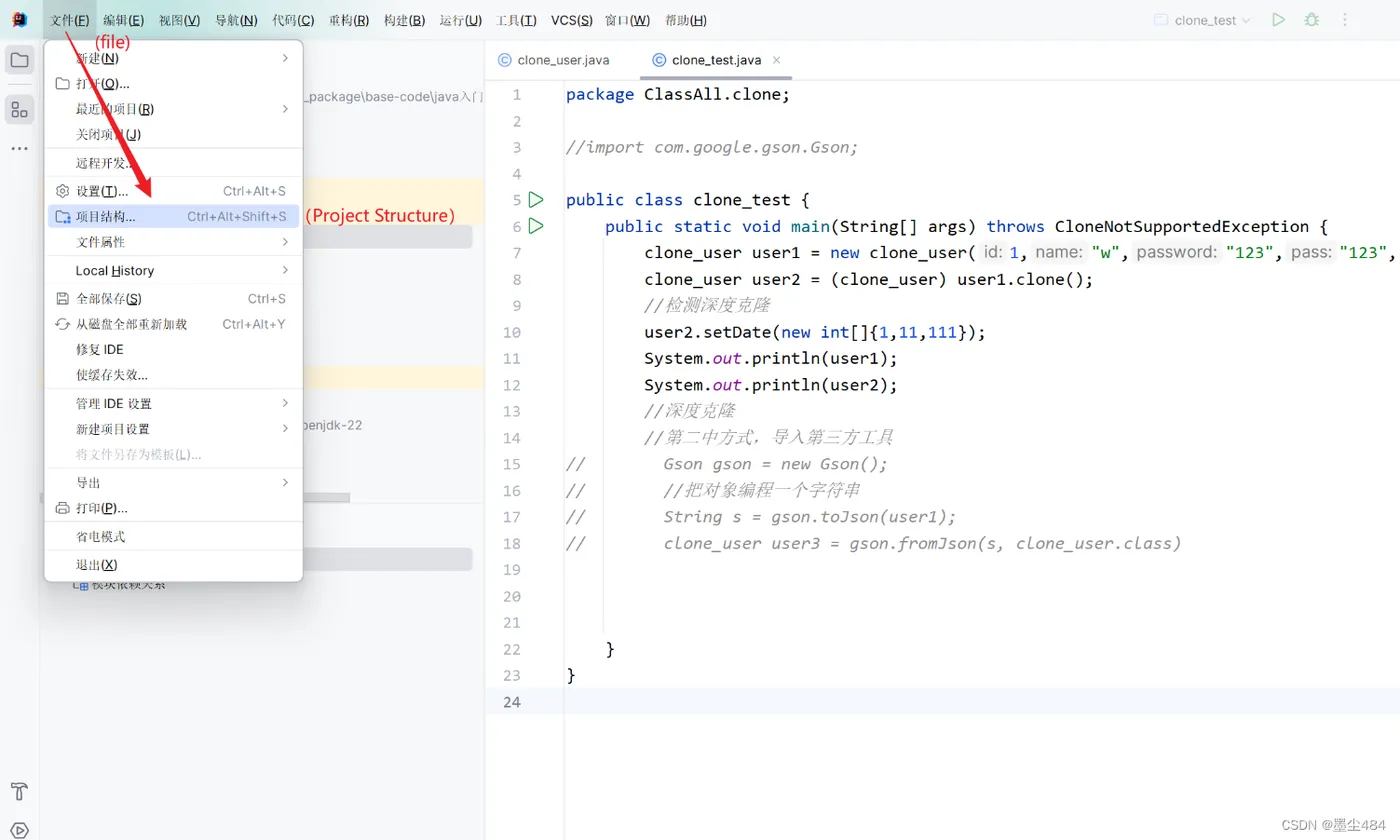Switch to the clone_user.java tab
1400x840 pixels.
click(x=554, y=60)
